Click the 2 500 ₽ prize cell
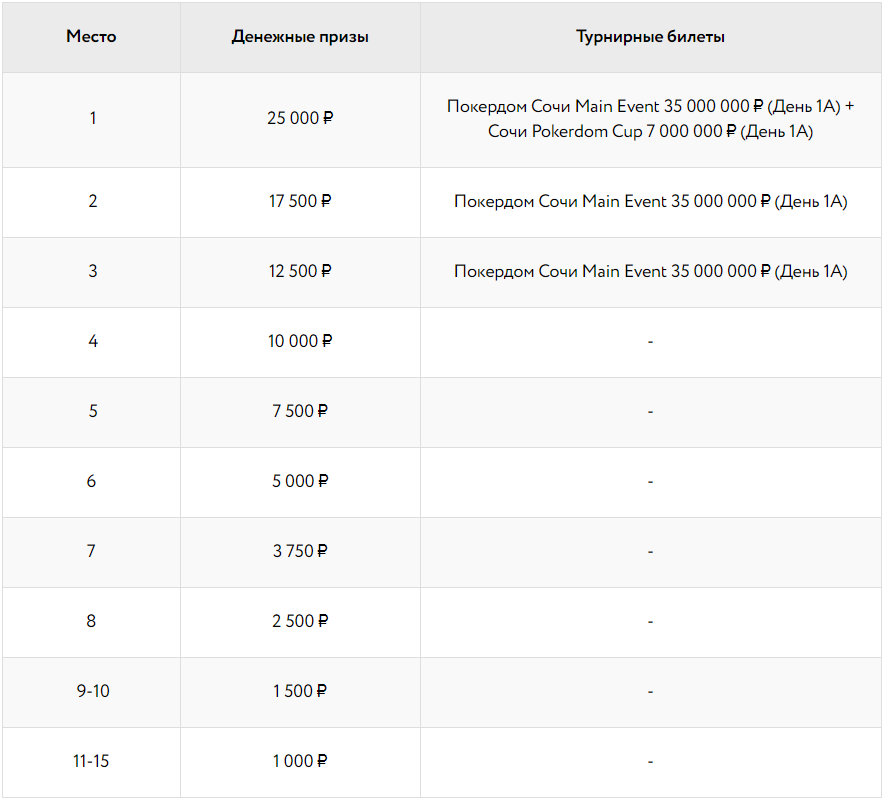 pos(300,621)
